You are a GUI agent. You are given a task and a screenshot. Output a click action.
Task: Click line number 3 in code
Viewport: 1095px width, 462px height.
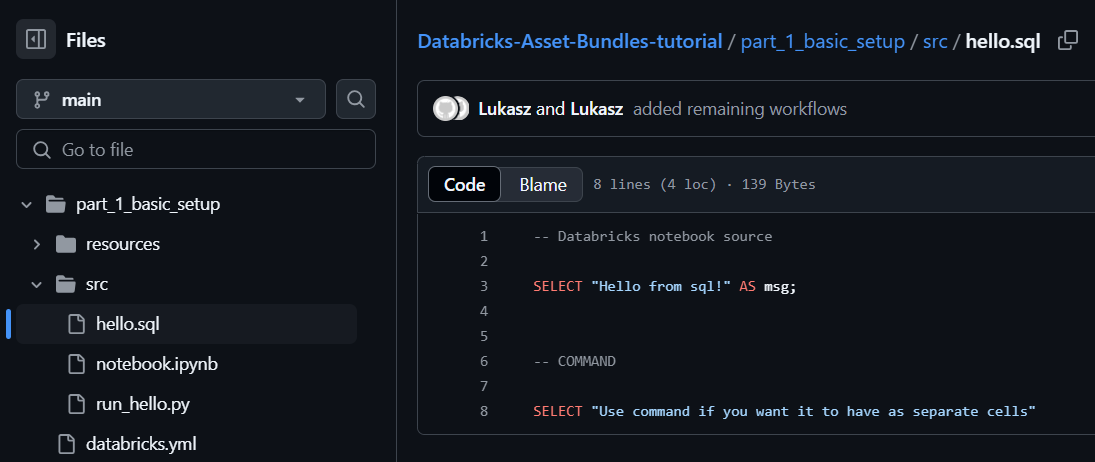[x=484, y=286]
